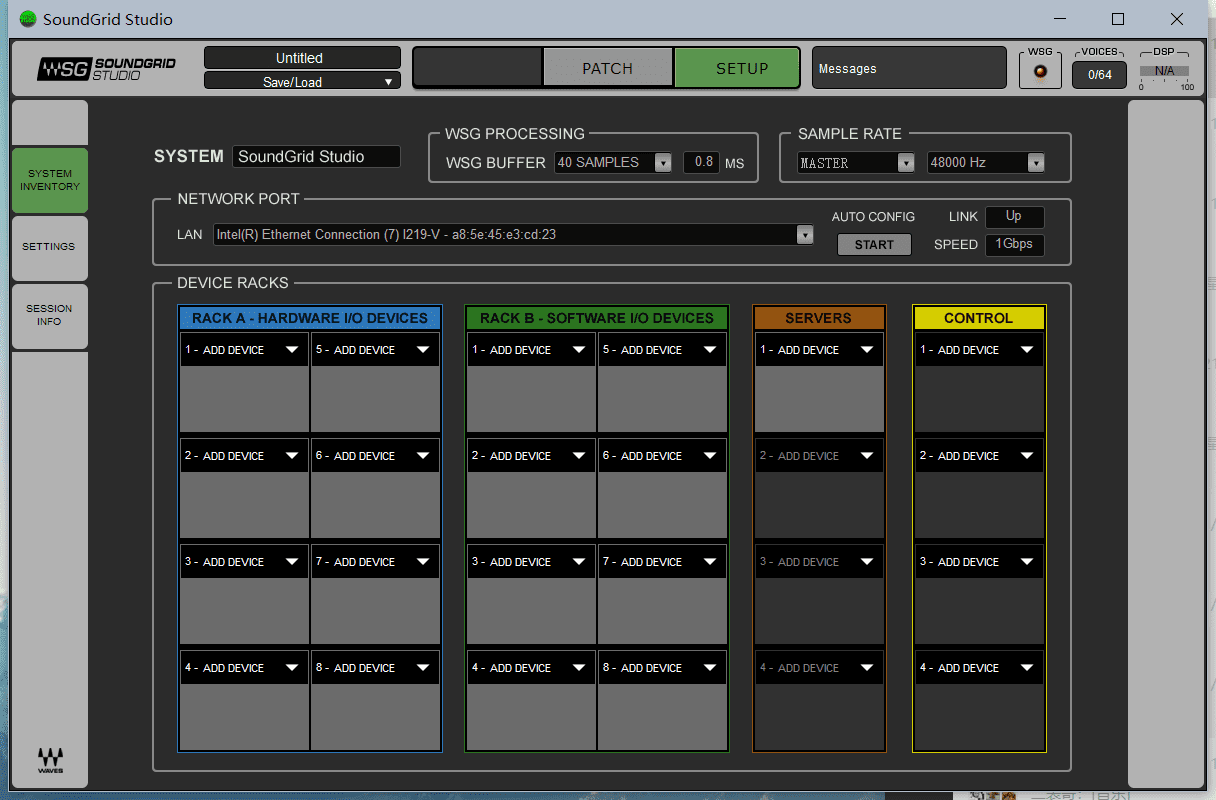The image size is (1216, 800).
Task: Start Auto Config with the START button
Action: [874, 245]
